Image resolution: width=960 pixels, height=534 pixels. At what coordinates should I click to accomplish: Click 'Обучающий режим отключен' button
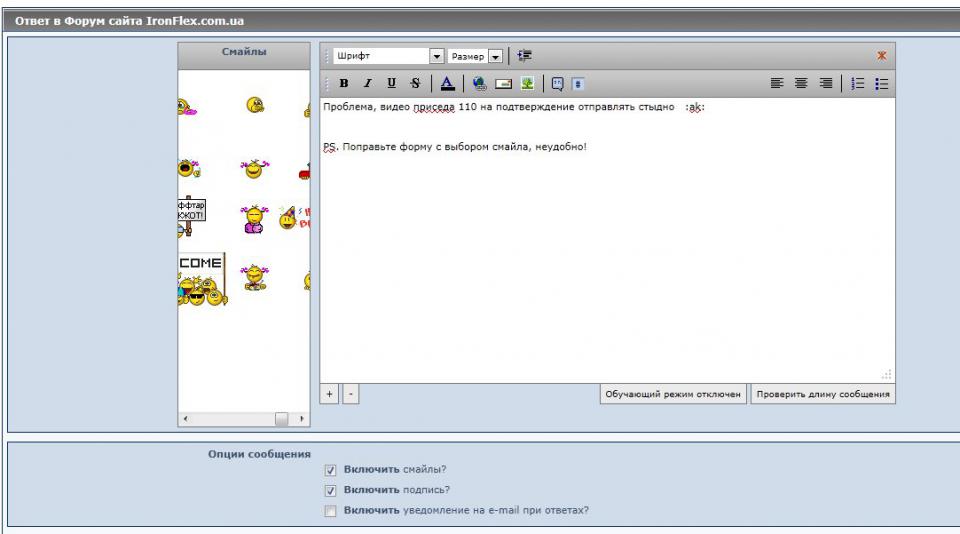pos(673,394)
